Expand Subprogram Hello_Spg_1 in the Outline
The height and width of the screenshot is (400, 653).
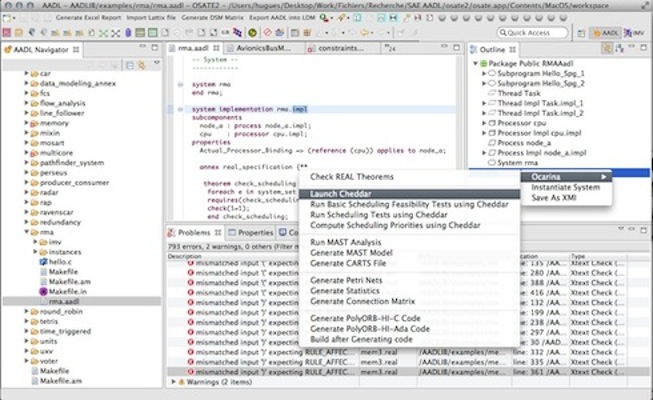484,73
